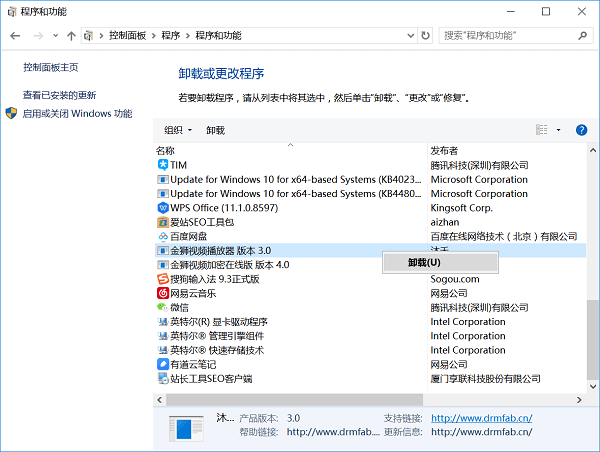Viewport: 600px width, 452px height.
Task: Open the 支持链接 drmfab.cn hyperlink
Action: 481,418
